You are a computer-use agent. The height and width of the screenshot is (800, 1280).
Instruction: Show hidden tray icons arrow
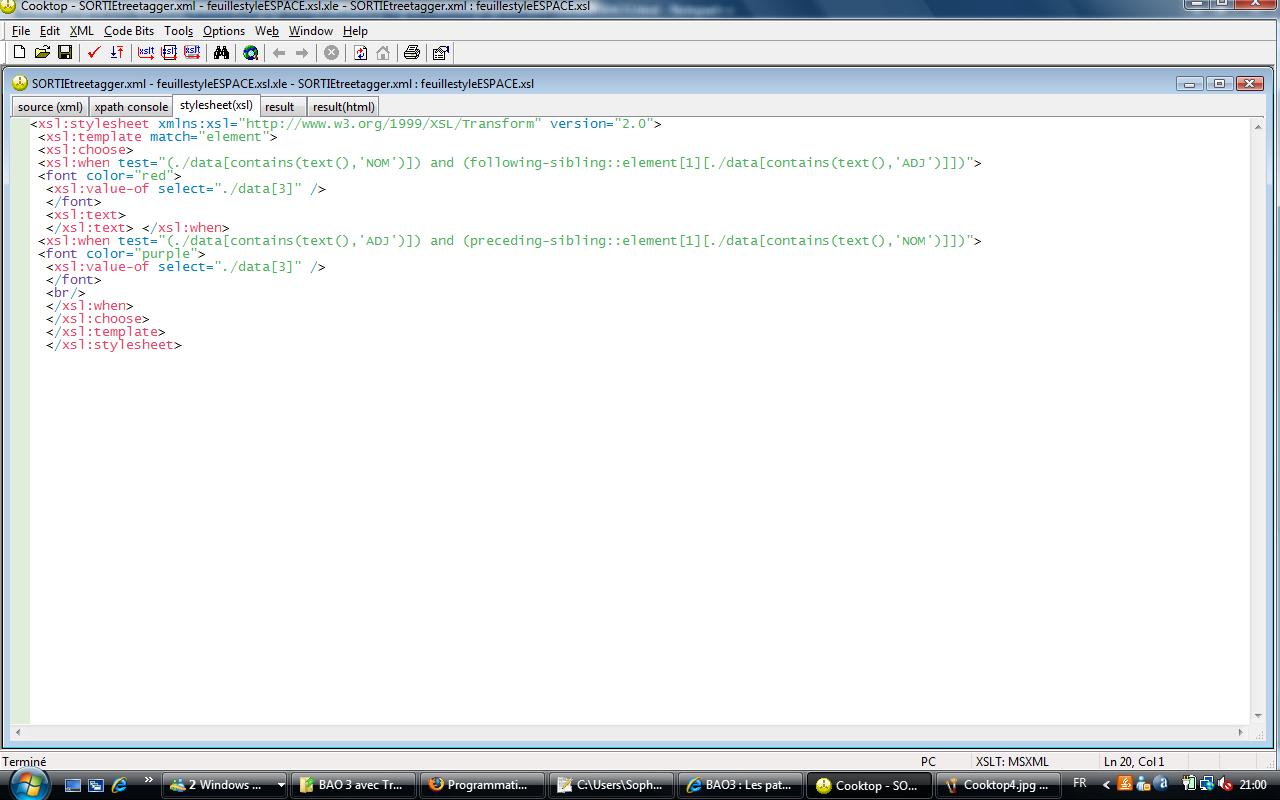1106,785
